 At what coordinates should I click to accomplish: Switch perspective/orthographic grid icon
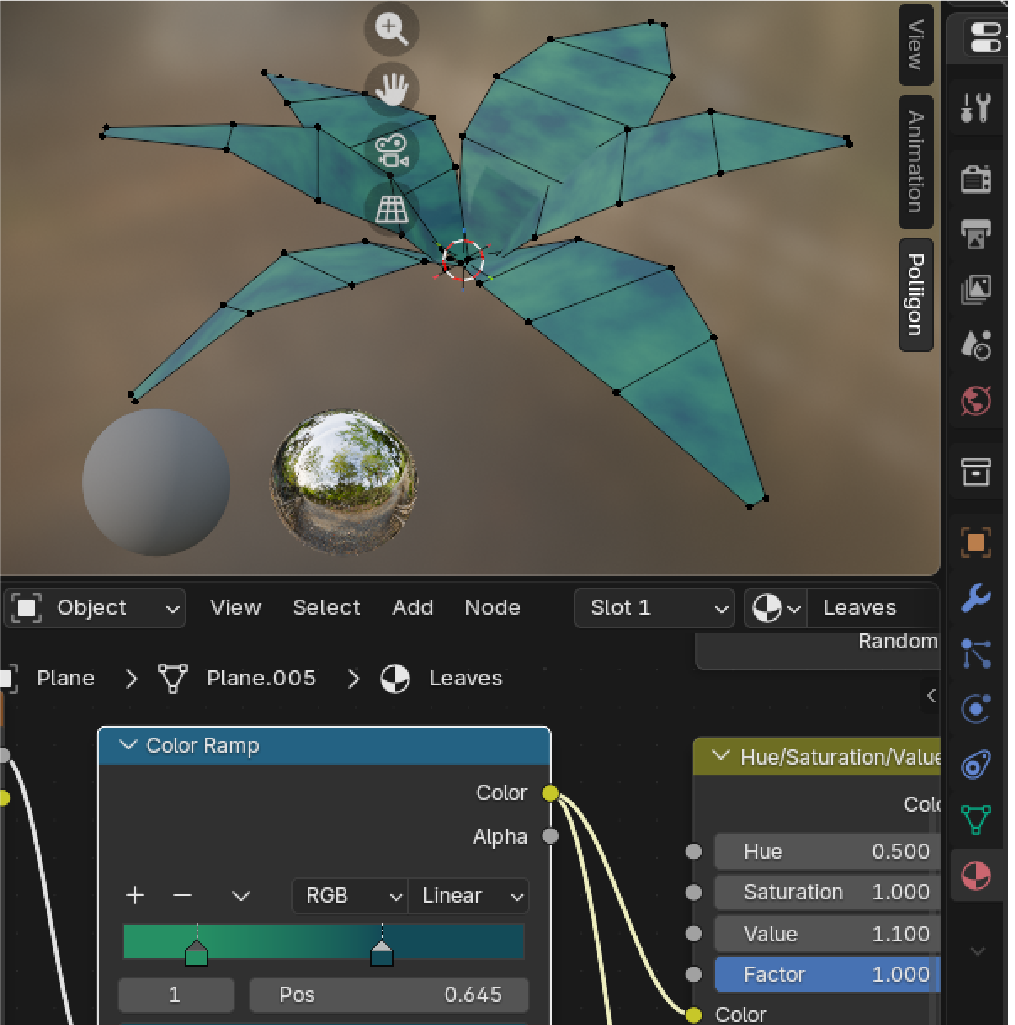(391, 210)
